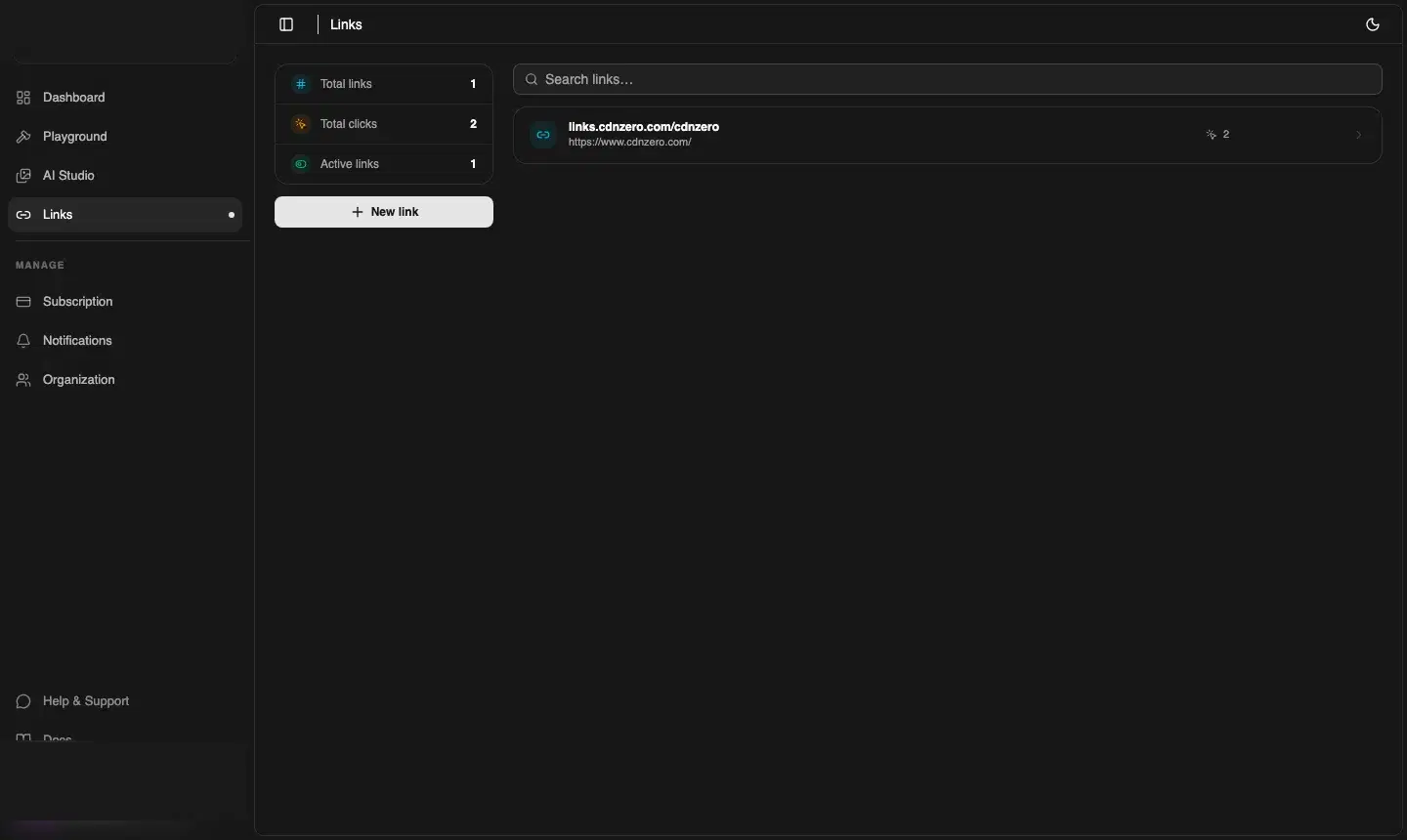Go to AI Studio page
Image resolution: width=1407 pixels, height=840 pixels.
(125, 176)
